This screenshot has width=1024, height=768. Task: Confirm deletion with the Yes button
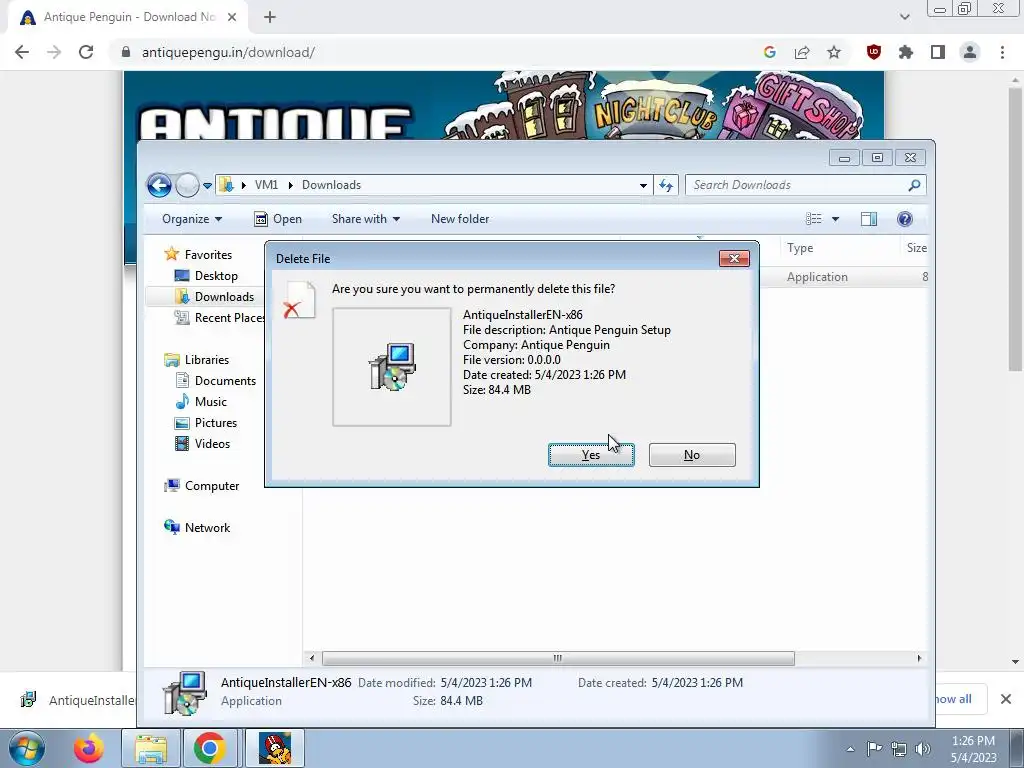[591, 455]
